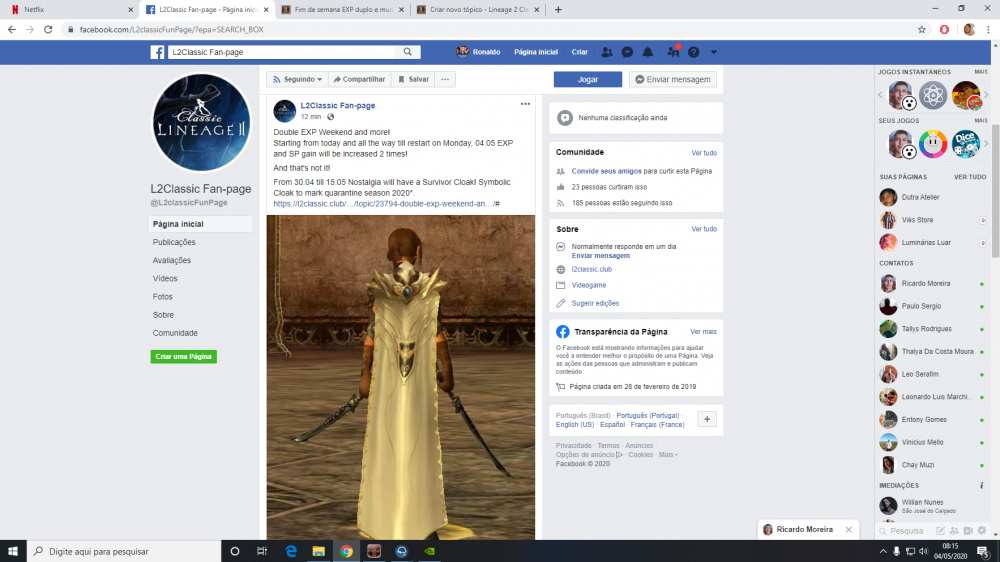Viewport: 1000px width, 562px height.
Task: Open post options three-dot menu
Action: tap(525, 104)
